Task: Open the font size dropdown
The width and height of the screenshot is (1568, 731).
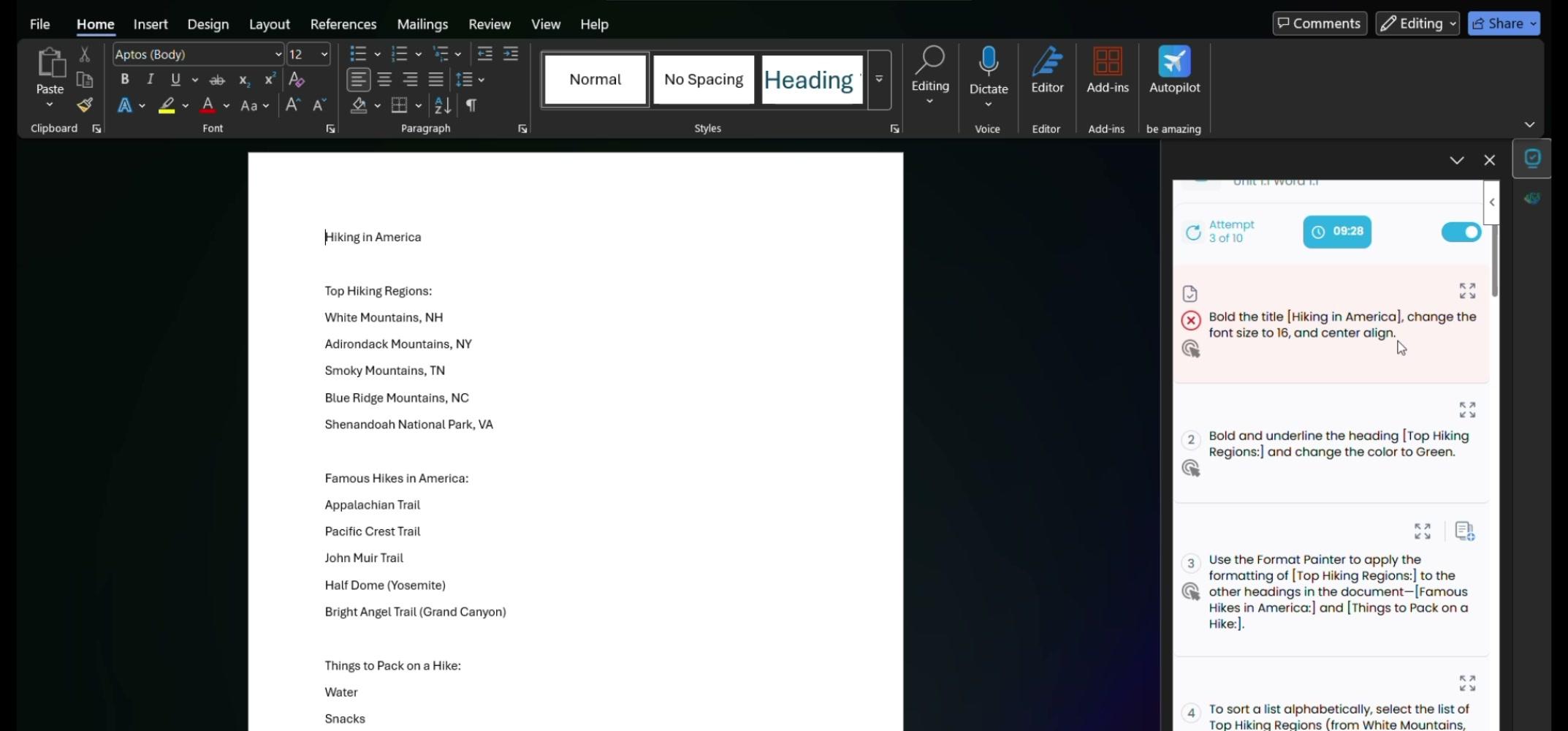Action: click(x=324, y=54)
